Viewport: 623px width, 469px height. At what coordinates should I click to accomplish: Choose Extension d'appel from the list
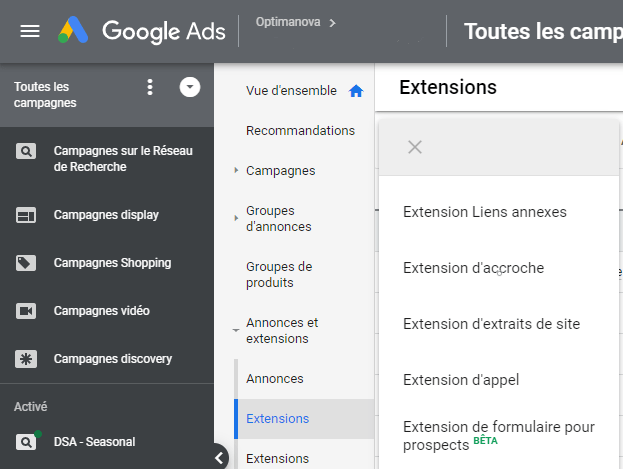pyautogui.click(x=461, y=380)
